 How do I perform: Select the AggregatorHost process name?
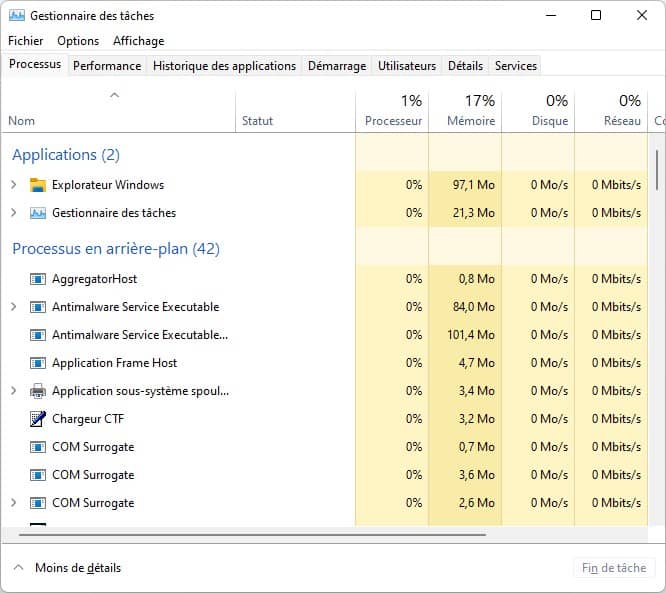pyautogui.click(x=94, y=279)
